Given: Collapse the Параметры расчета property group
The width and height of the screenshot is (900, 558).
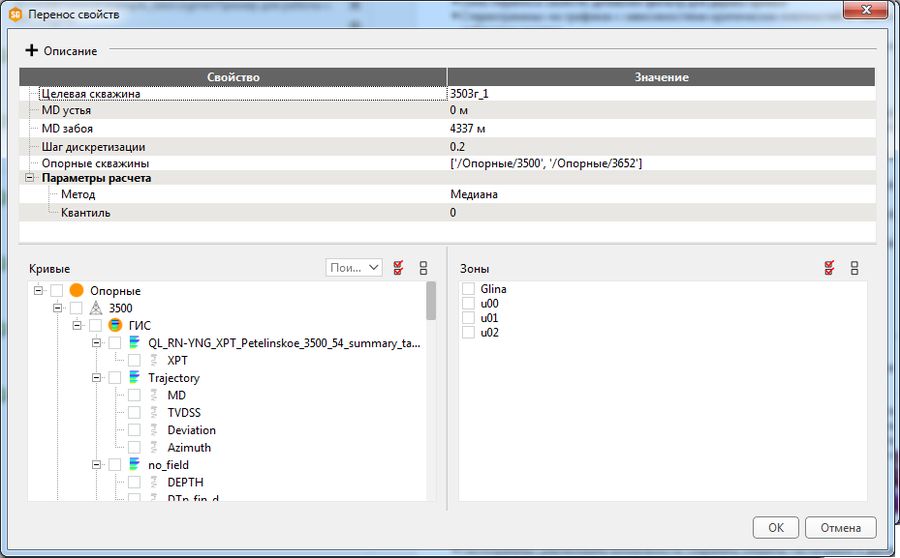Looking at the screenshot, I should (x=30, y=178).
